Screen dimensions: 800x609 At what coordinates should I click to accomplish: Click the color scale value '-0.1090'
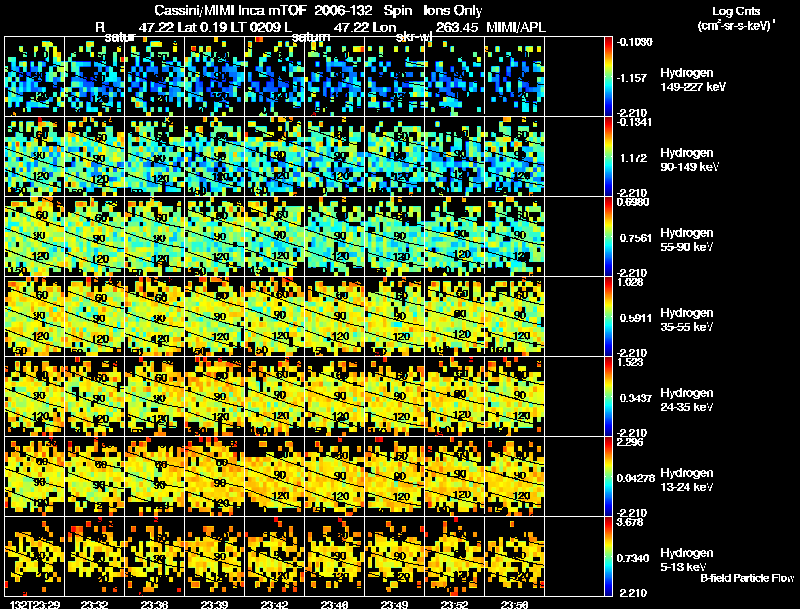click(x=635, y=42)
